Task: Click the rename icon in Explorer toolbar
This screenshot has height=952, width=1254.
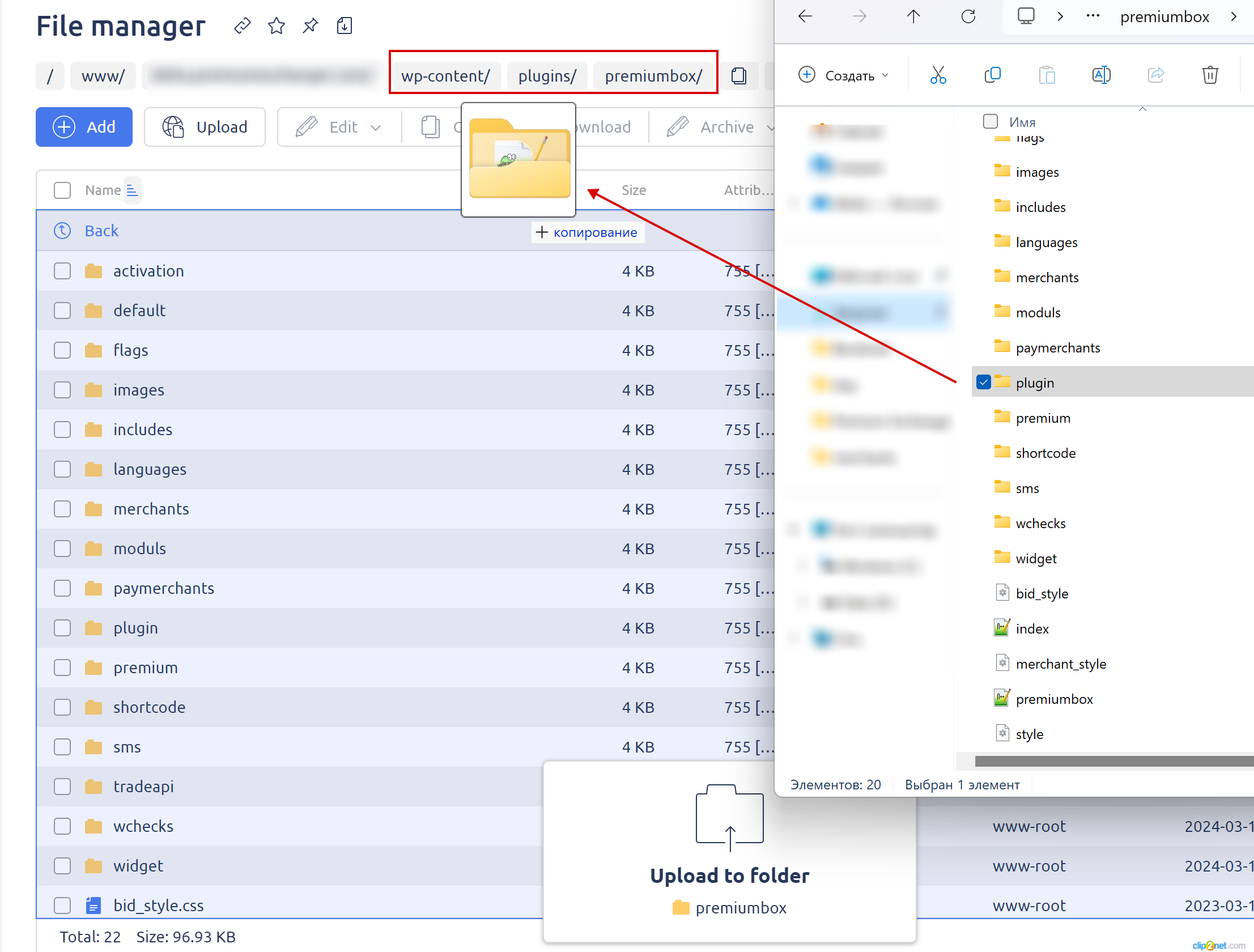Action: (x=1100, y=75)
